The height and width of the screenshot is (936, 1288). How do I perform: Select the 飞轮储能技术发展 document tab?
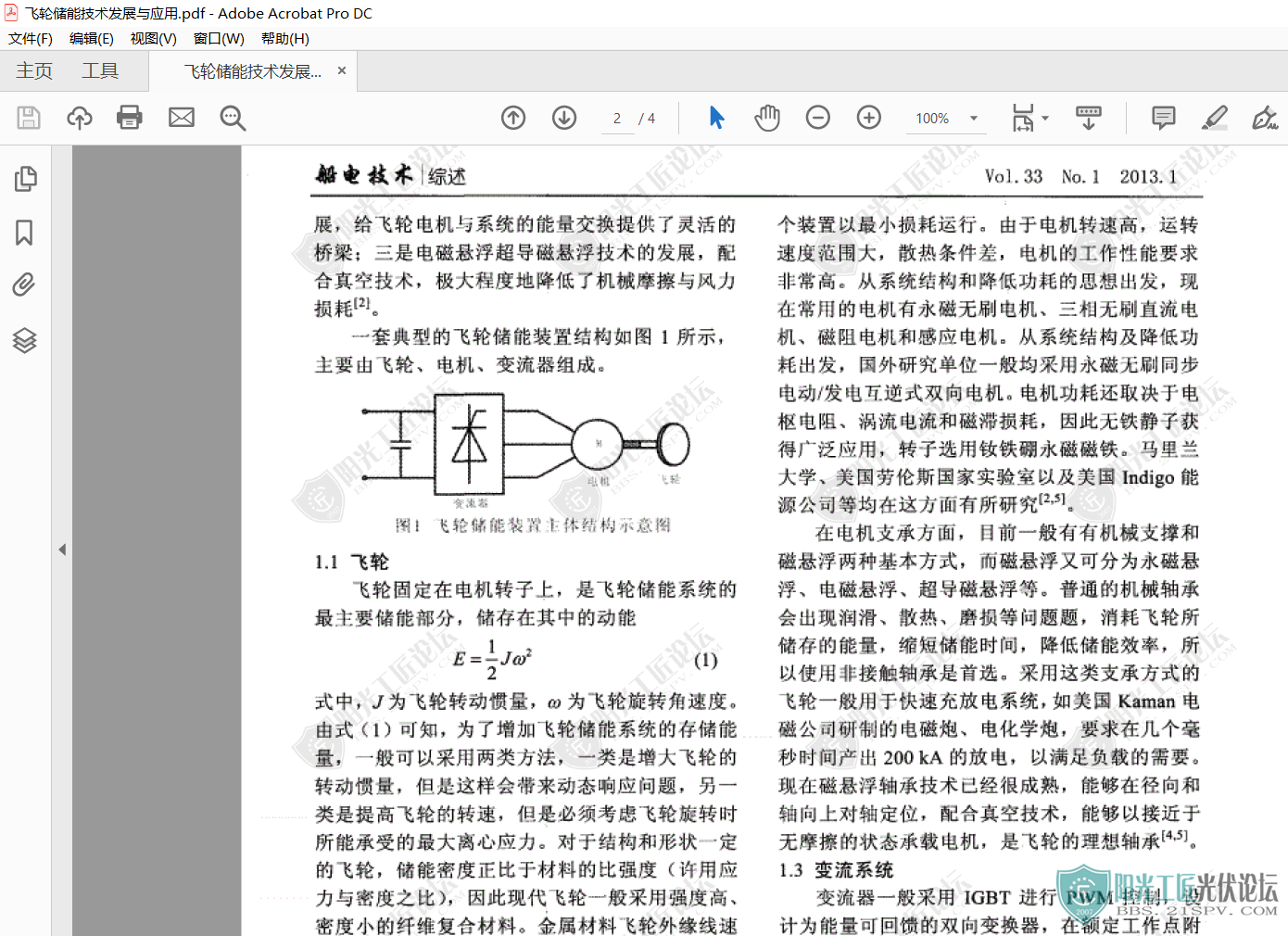pos(252,71)
